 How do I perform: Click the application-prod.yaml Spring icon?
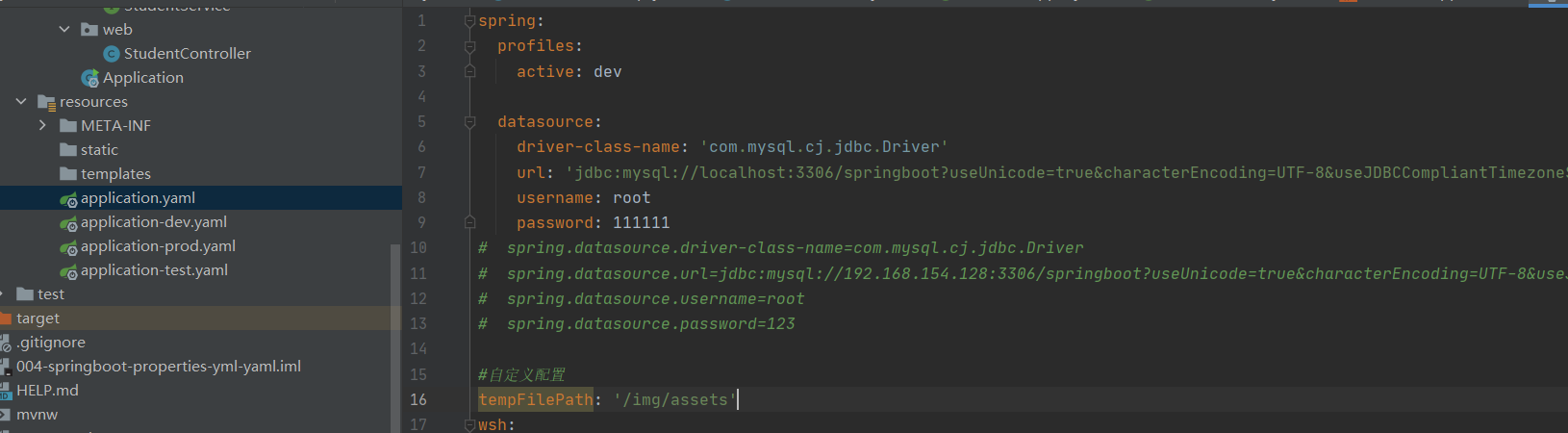[68, 247]
